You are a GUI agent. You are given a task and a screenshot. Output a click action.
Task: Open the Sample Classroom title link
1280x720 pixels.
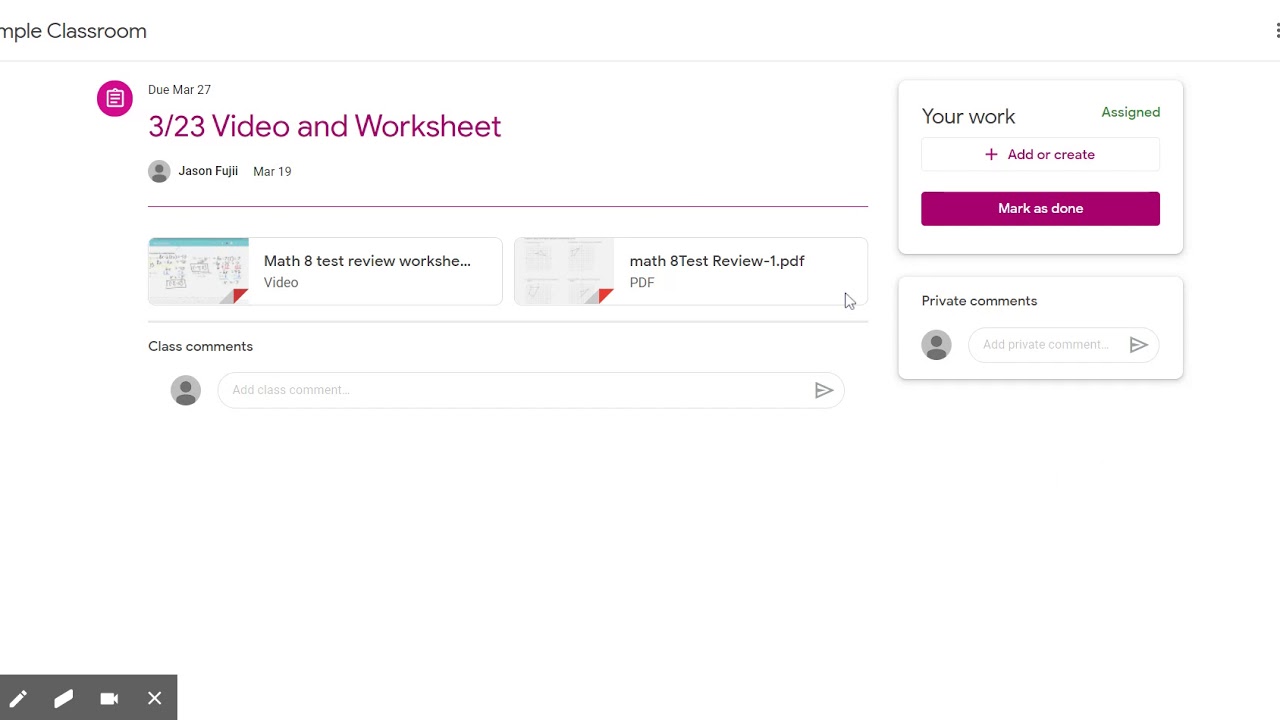click(73, 31)
